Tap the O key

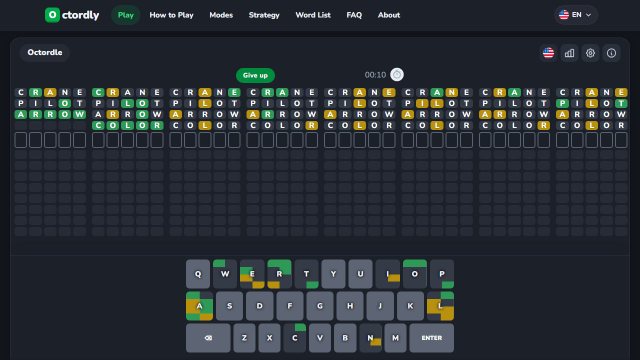(x=415, y=274)
